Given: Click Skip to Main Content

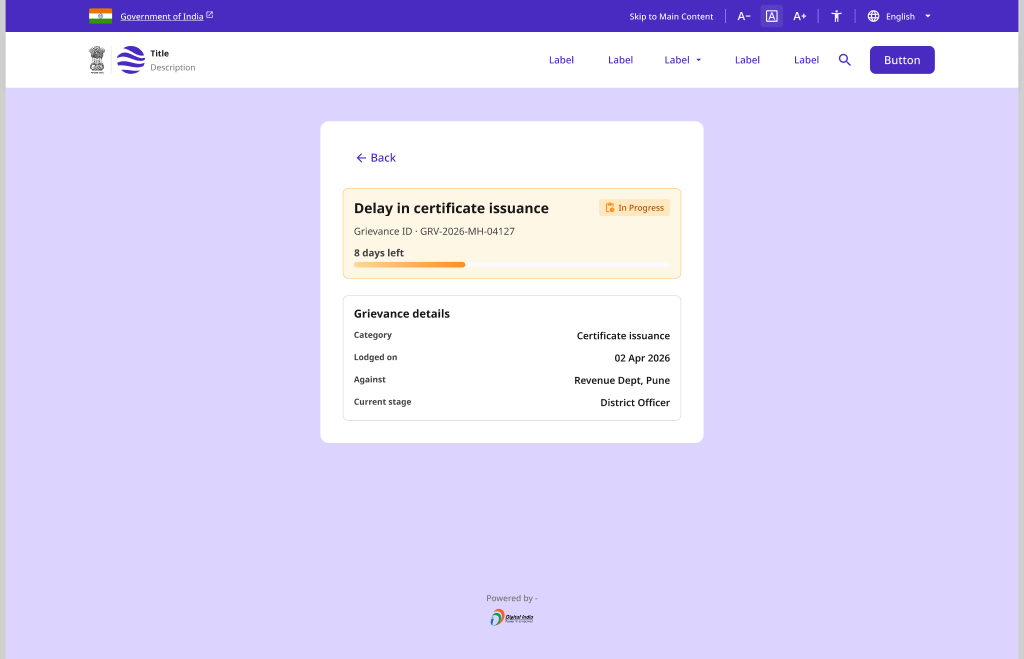Looking at the screenshot, I should [671, 16].
